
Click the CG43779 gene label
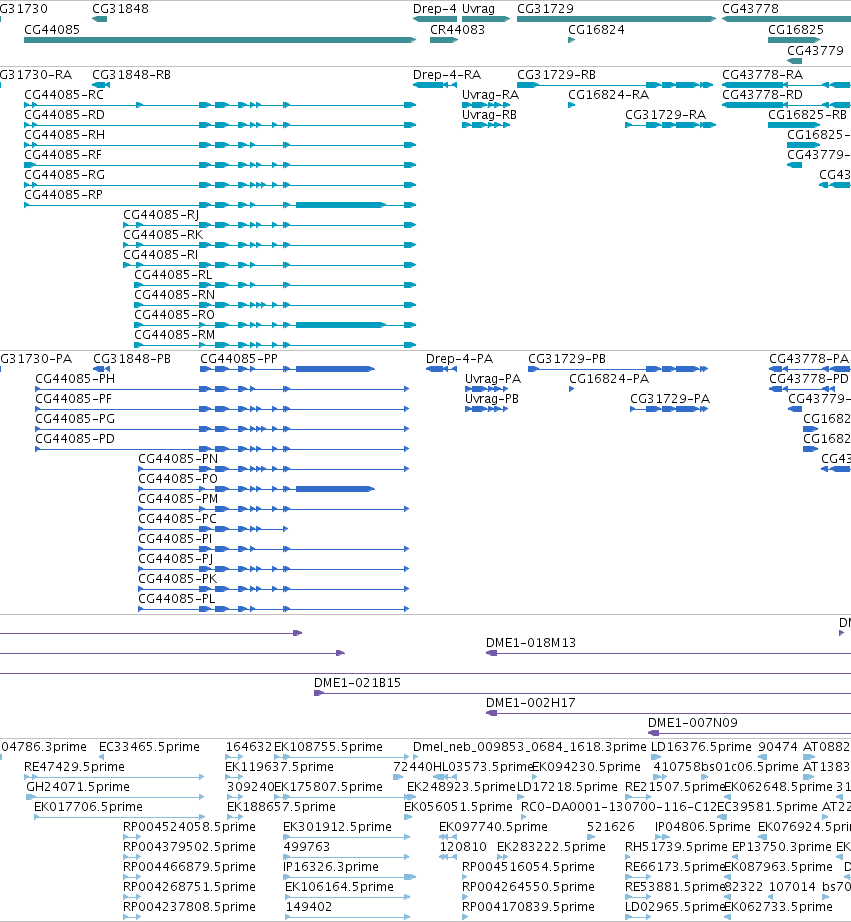[x=815, y=51]
